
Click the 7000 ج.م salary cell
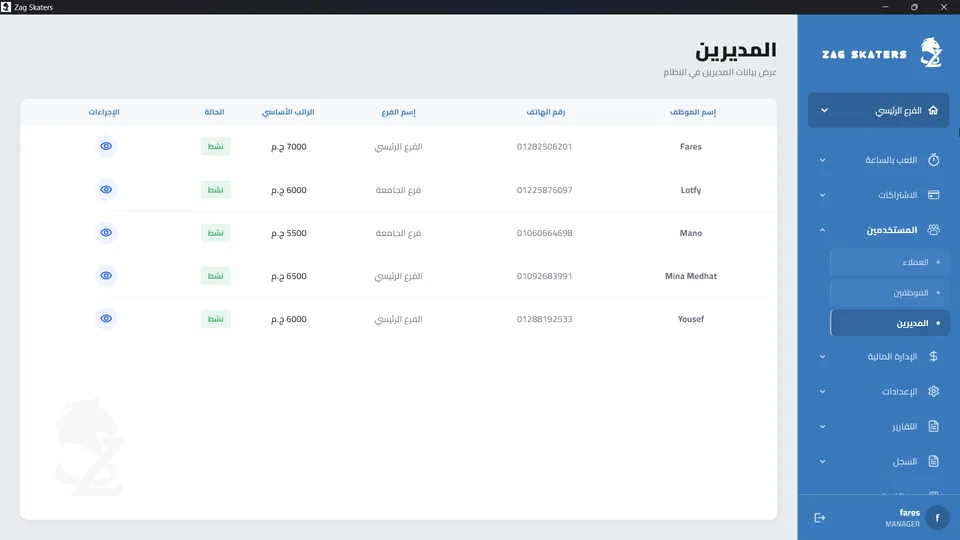pyautogui.click(x=288, y=147)
